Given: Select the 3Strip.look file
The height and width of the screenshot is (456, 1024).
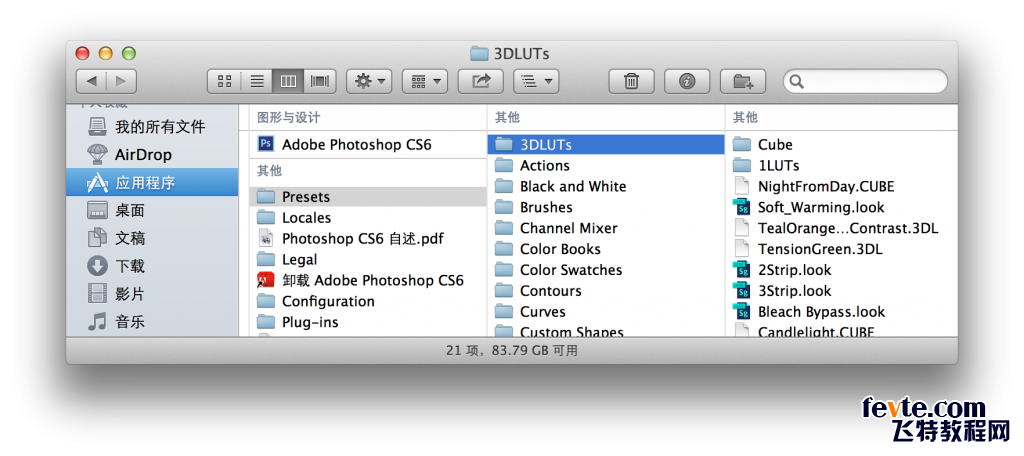Looking at the screenshot, I should click(841, 291).
